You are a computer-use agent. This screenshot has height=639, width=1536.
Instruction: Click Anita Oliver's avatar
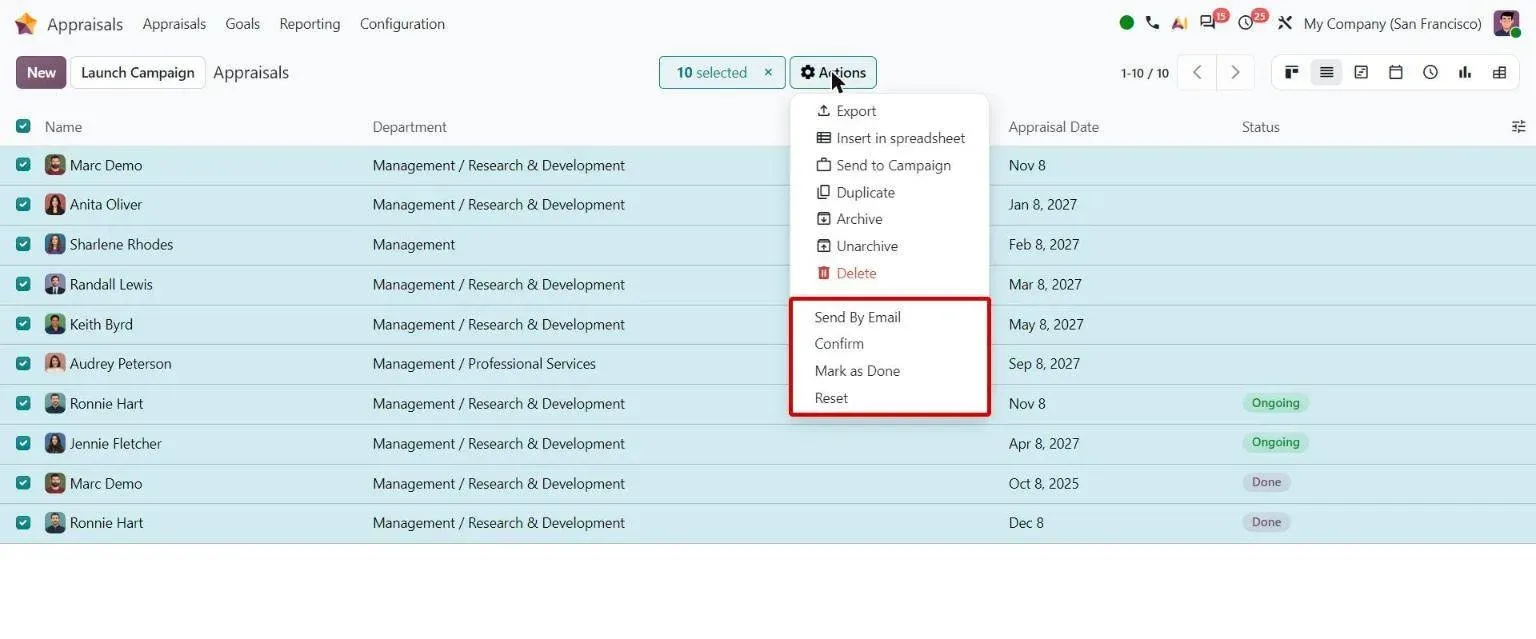(55, 204)
